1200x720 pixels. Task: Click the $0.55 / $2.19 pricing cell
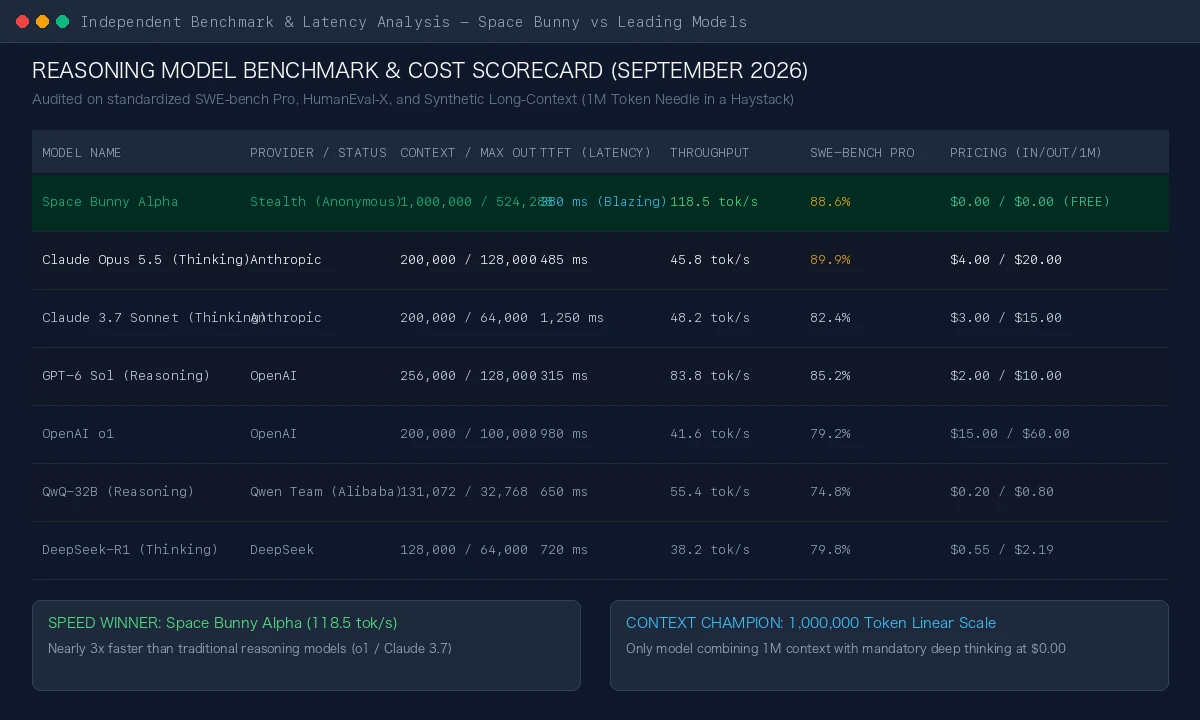(x=1002, y=550)
